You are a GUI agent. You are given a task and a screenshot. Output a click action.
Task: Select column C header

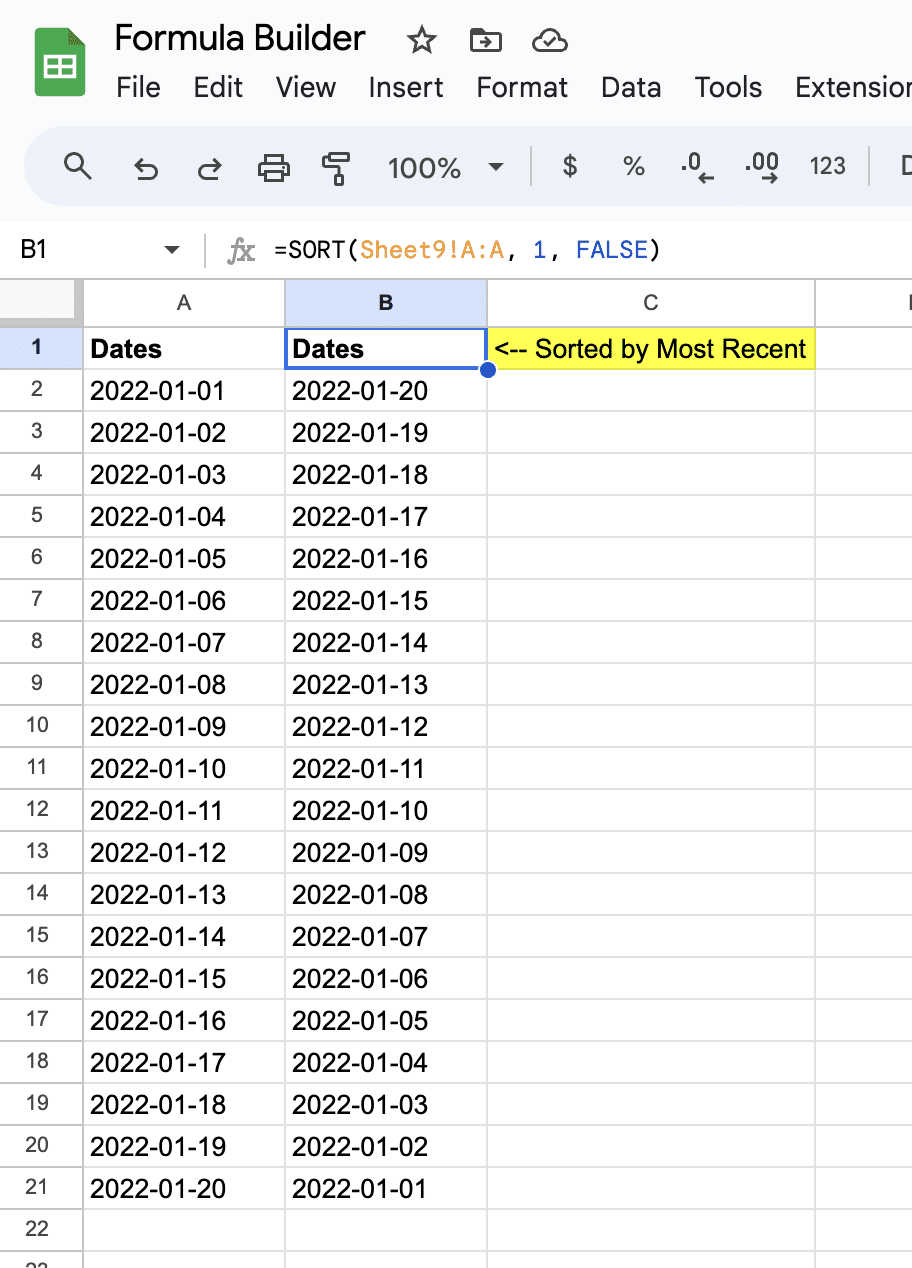tap(650, 303)
